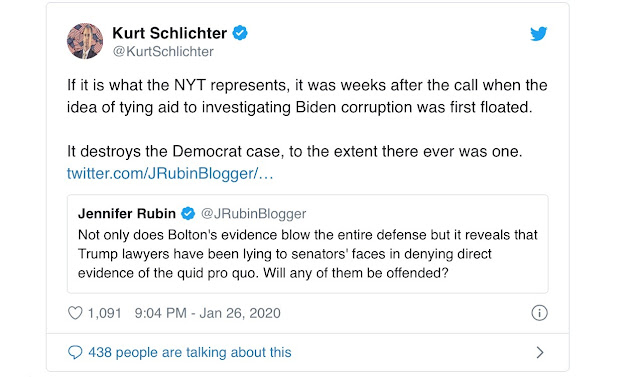The height and width of the screenshot is (377, 640).
Task: Click the 1,091 likes count
Action: (104, 313)
